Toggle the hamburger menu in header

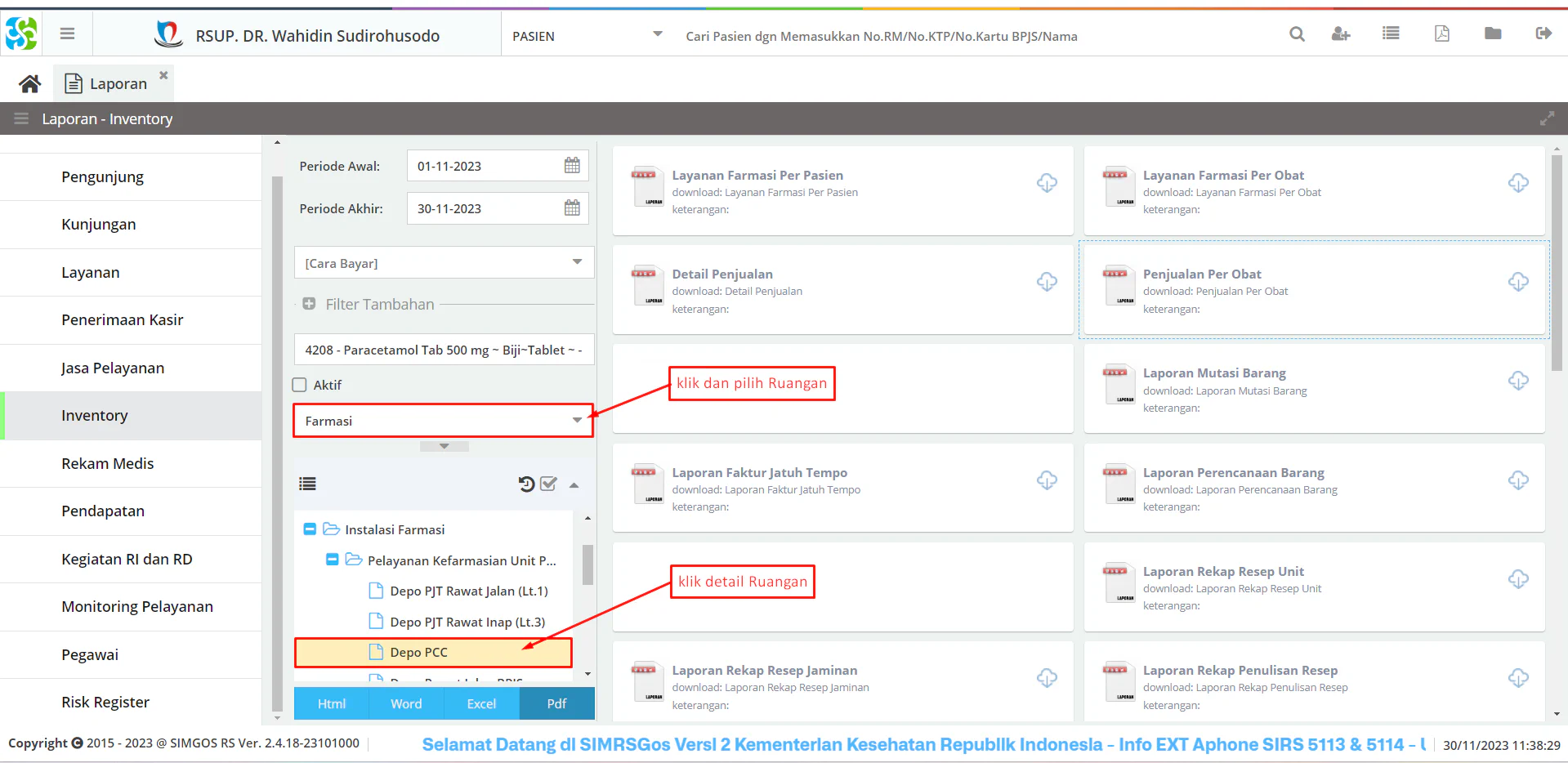[67, 33]
